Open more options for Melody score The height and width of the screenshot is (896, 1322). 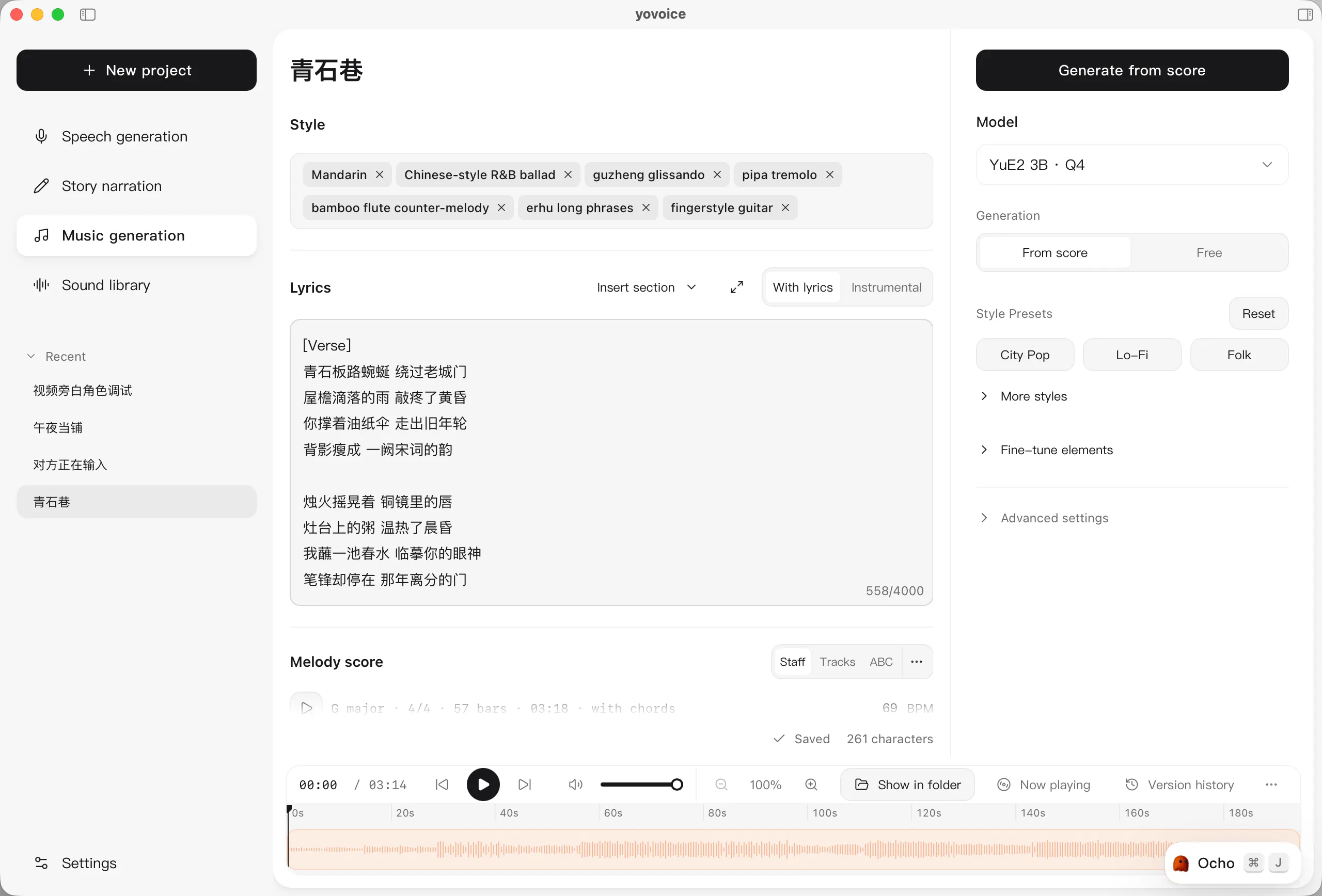tap(917, 661)
